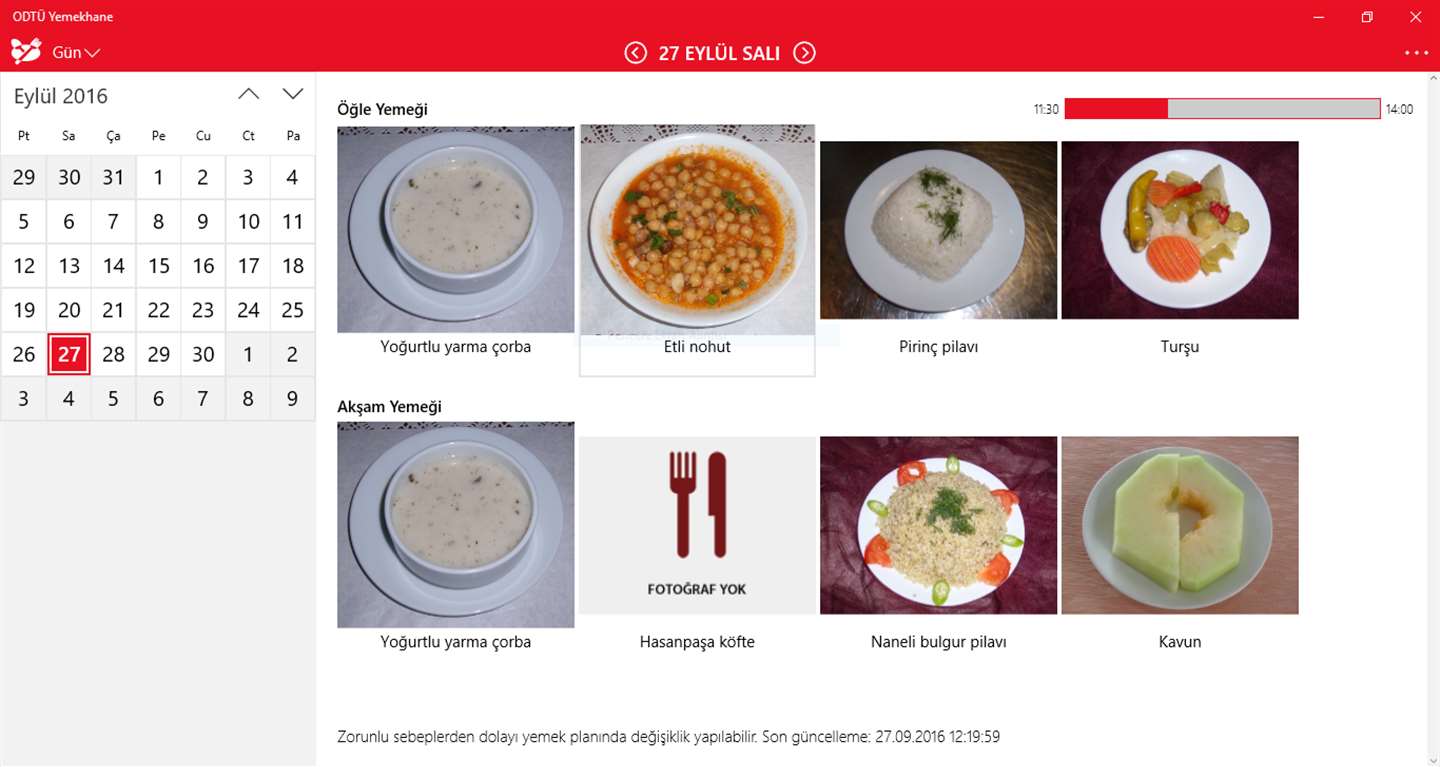Open the Eylül 2016 month header
Screen dimensions: 1440x767
(x=61, y=96)
